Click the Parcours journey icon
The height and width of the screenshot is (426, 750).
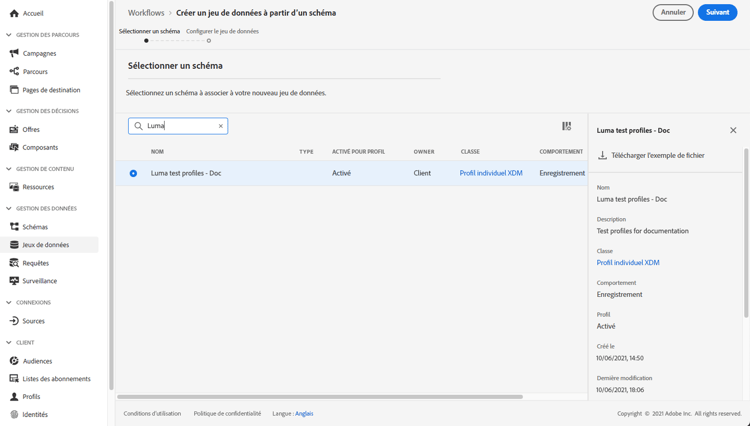point(14,71)
